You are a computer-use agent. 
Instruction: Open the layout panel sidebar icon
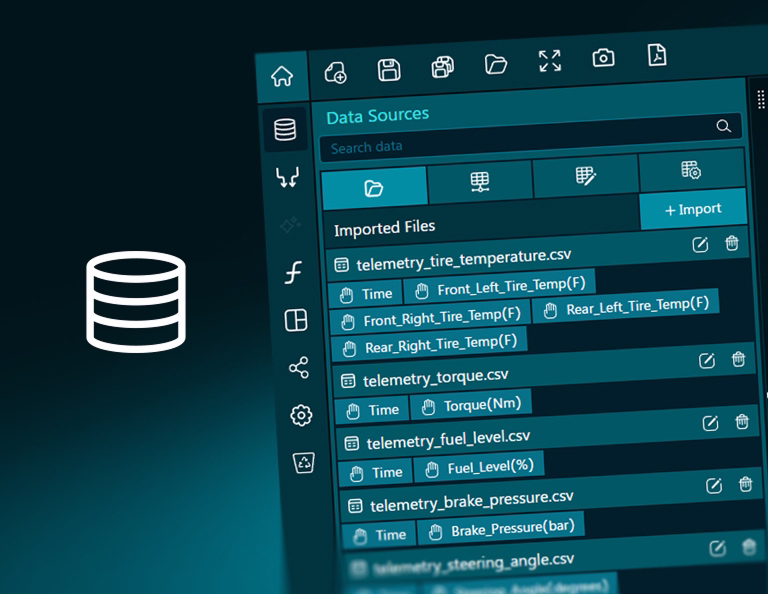(295, 320)
